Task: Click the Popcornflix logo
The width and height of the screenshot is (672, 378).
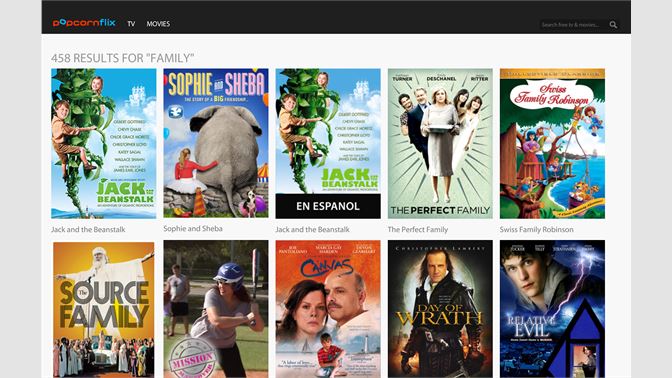Action: click(84, 23)
